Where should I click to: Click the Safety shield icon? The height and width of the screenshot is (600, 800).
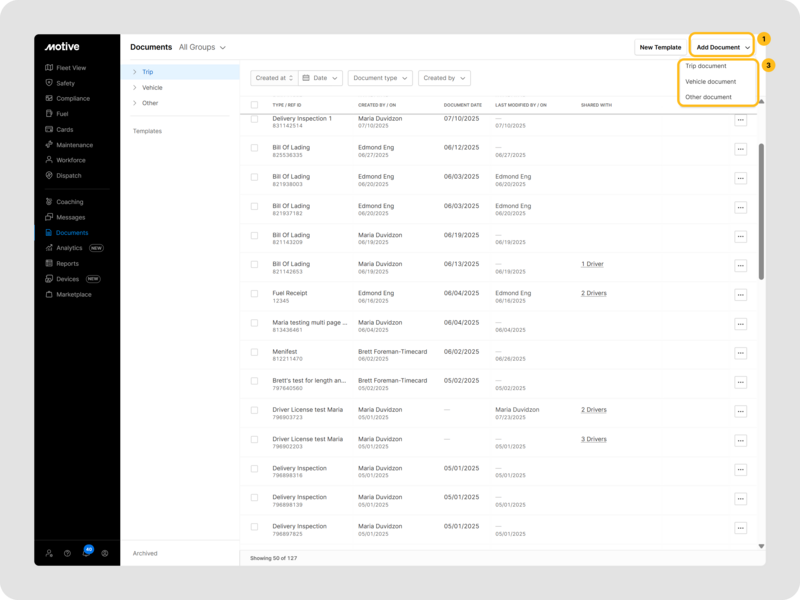(49, 83)
